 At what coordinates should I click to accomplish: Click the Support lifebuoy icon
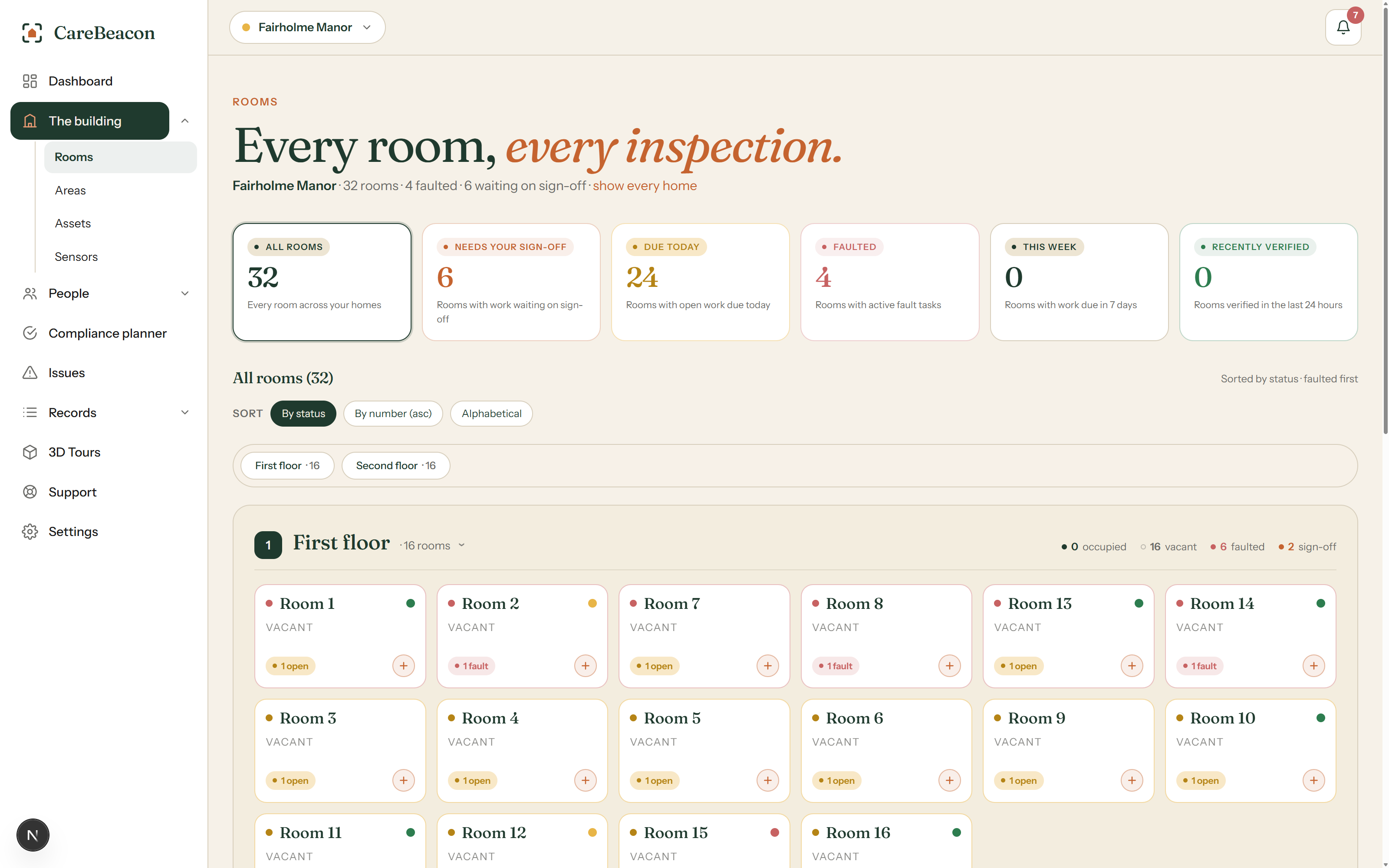pos(30,492)
